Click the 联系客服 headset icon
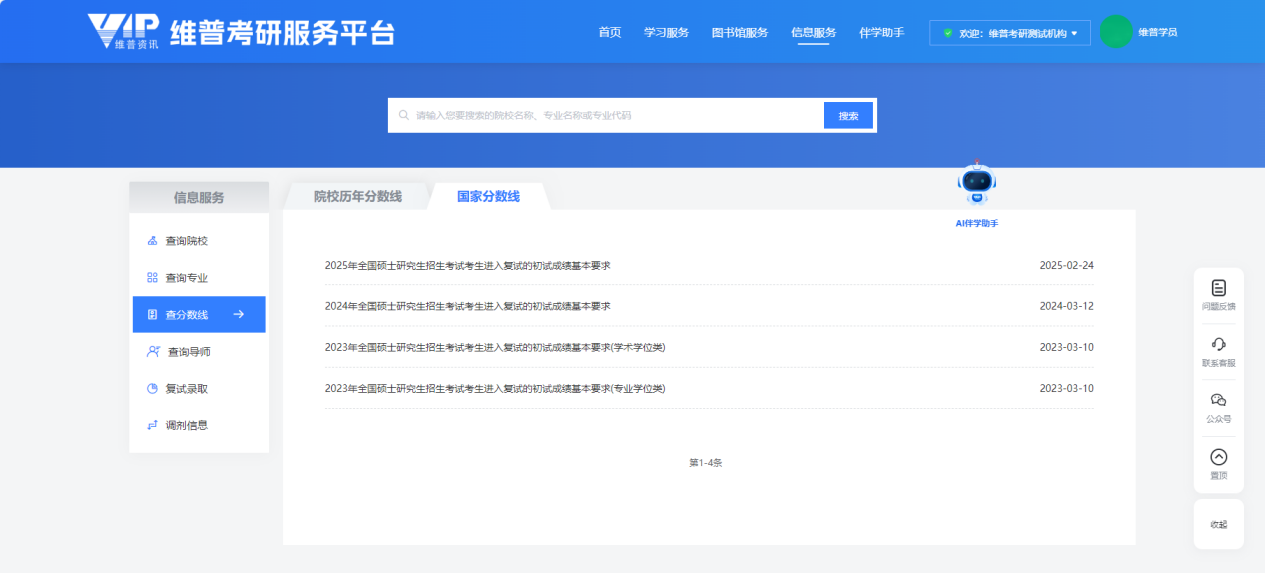Viewport: 1265px width, 573px height. coord(1218,345)
